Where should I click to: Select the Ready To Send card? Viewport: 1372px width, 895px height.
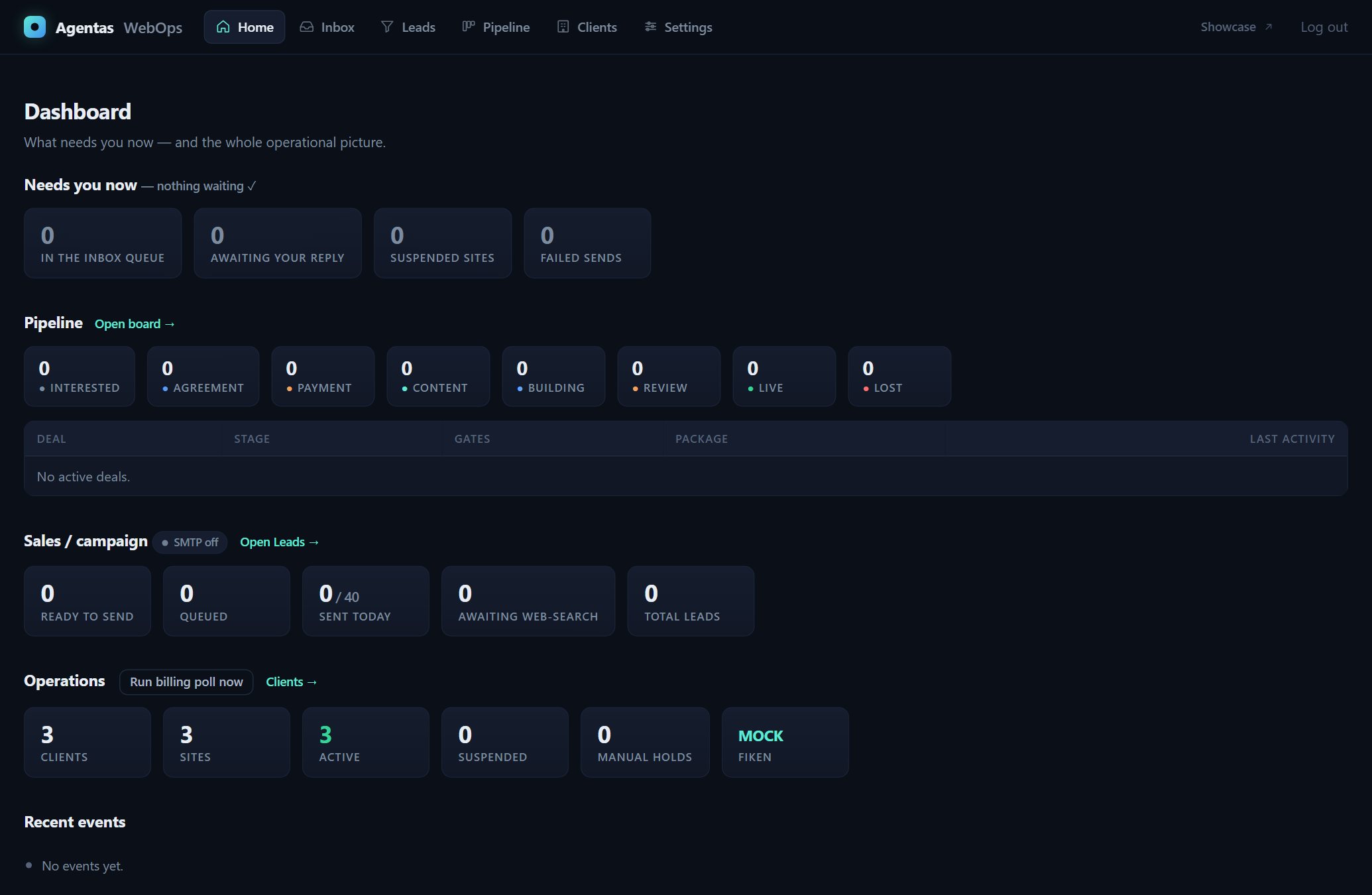[87, 601]
